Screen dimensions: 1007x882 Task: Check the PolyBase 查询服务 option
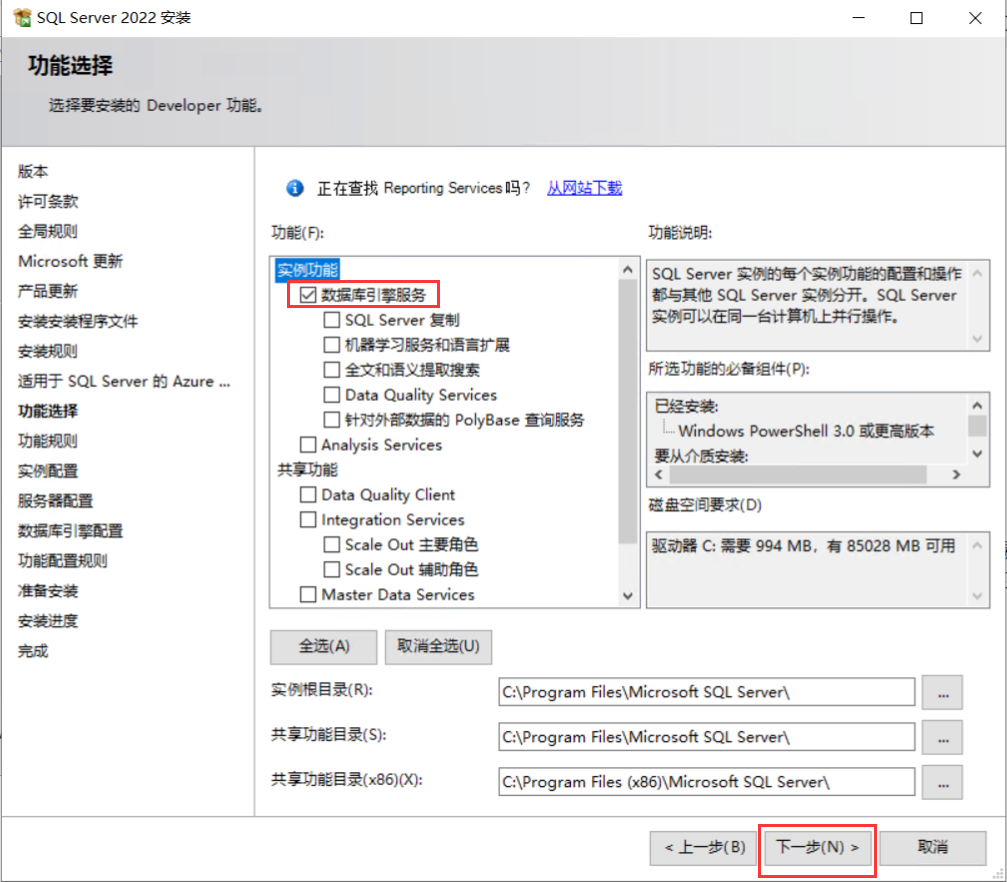(x=332, y=419)
